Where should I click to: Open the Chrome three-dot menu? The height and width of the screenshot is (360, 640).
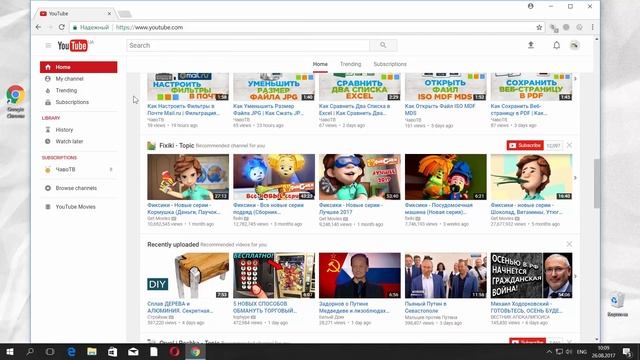point(592,27)
